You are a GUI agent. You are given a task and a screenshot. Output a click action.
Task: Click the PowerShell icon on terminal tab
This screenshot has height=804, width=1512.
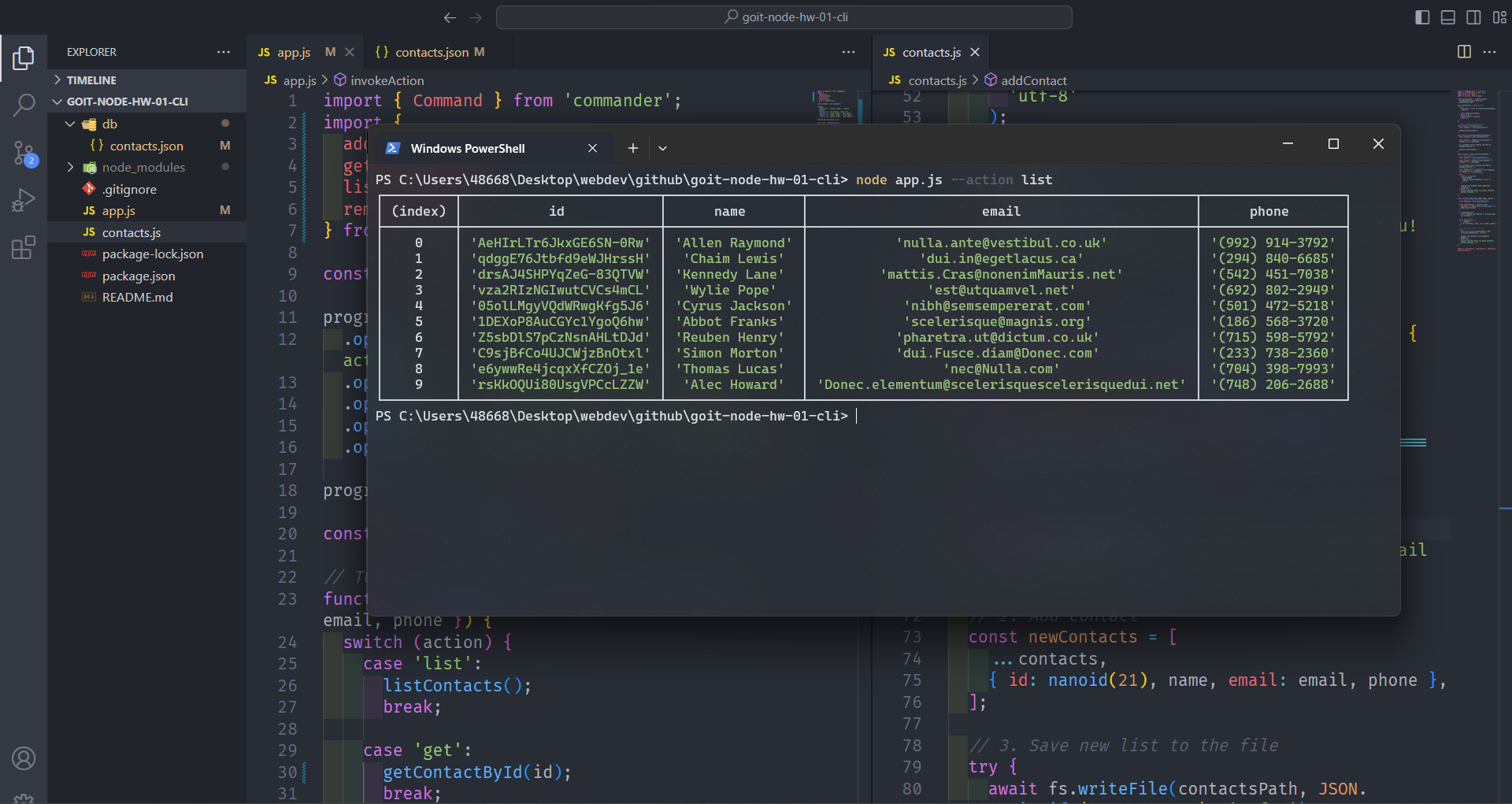393,148
